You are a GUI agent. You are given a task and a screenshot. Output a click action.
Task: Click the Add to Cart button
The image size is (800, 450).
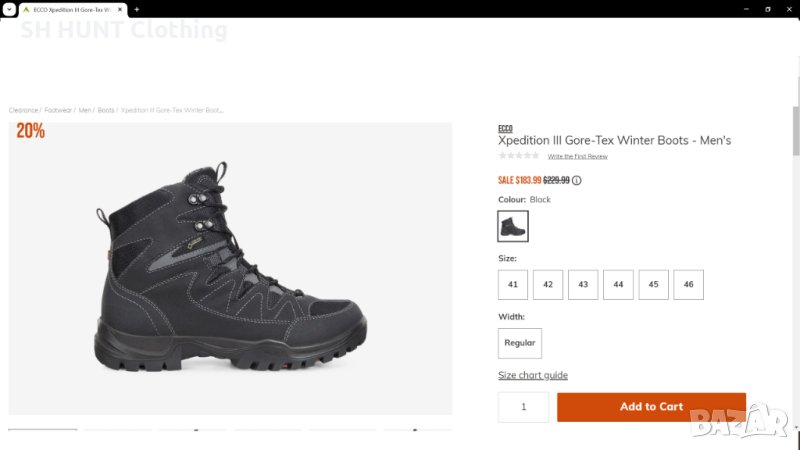pos(651,407)
